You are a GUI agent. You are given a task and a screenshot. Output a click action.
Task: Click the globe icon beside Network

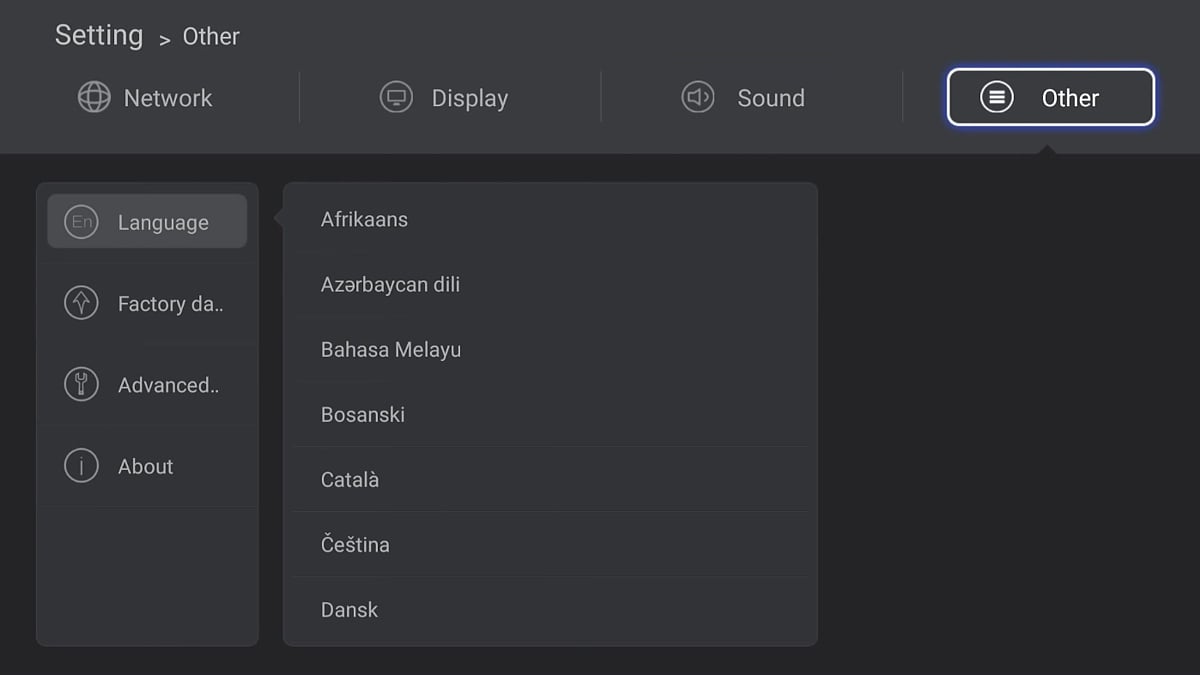(x=94, y=98)
